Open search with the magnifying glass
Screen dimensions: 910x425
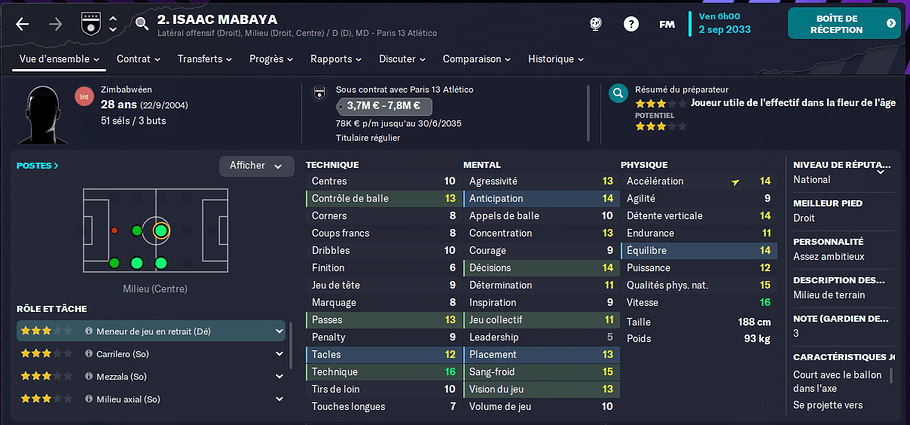(x=142, y=24)
